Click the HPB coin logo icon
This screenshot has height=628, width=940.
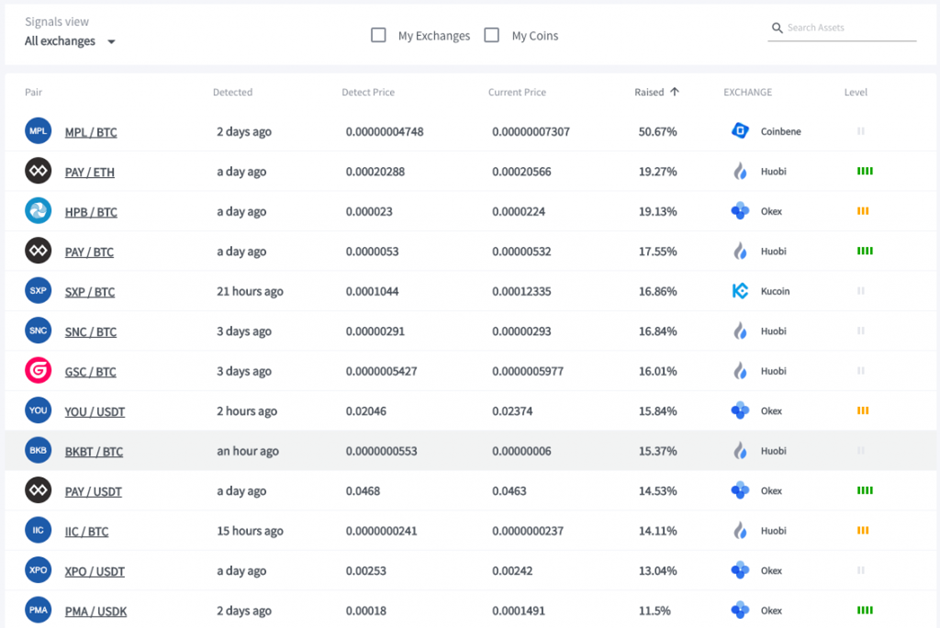(38, 211)
